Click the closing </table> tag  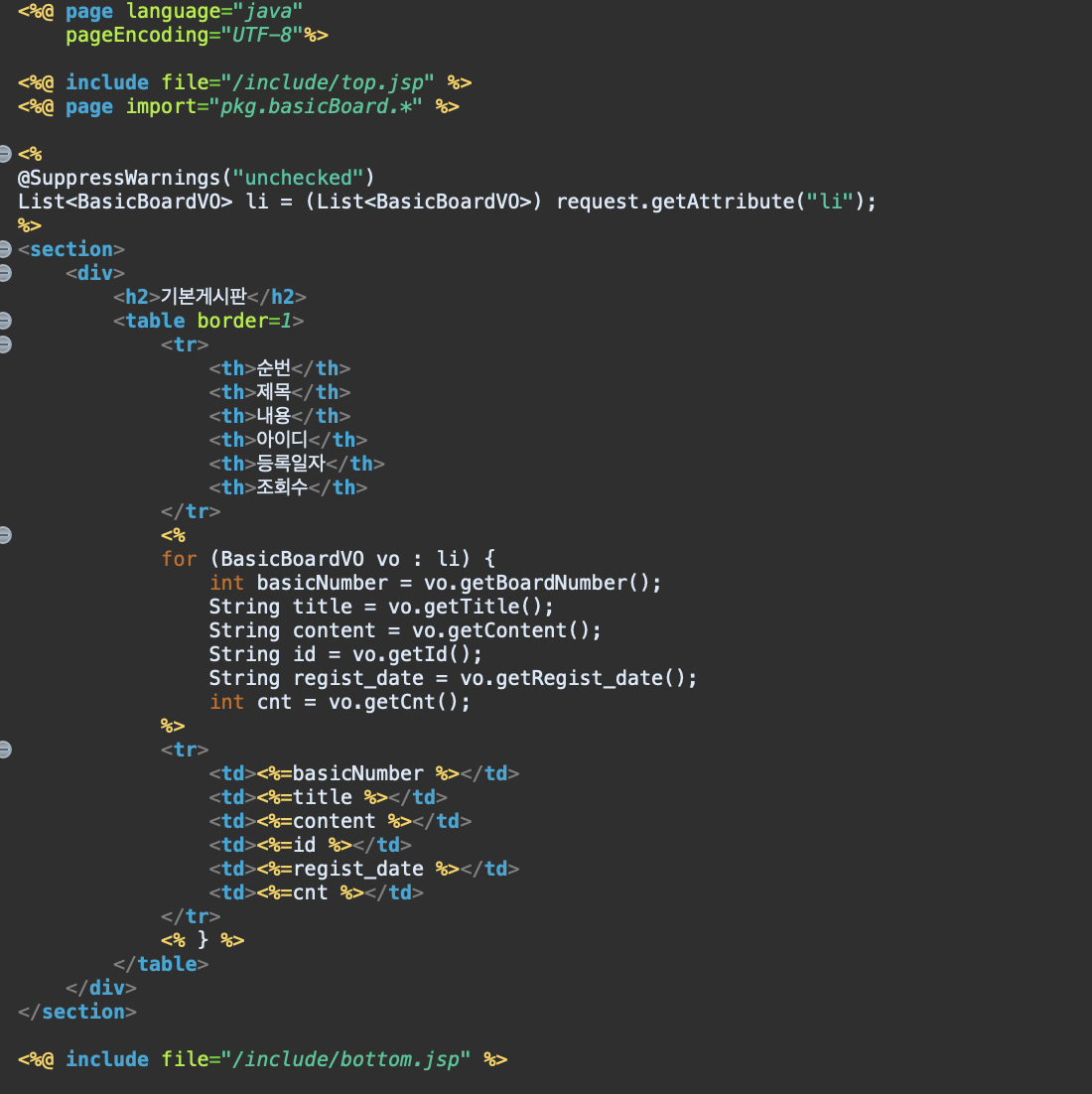161,964
